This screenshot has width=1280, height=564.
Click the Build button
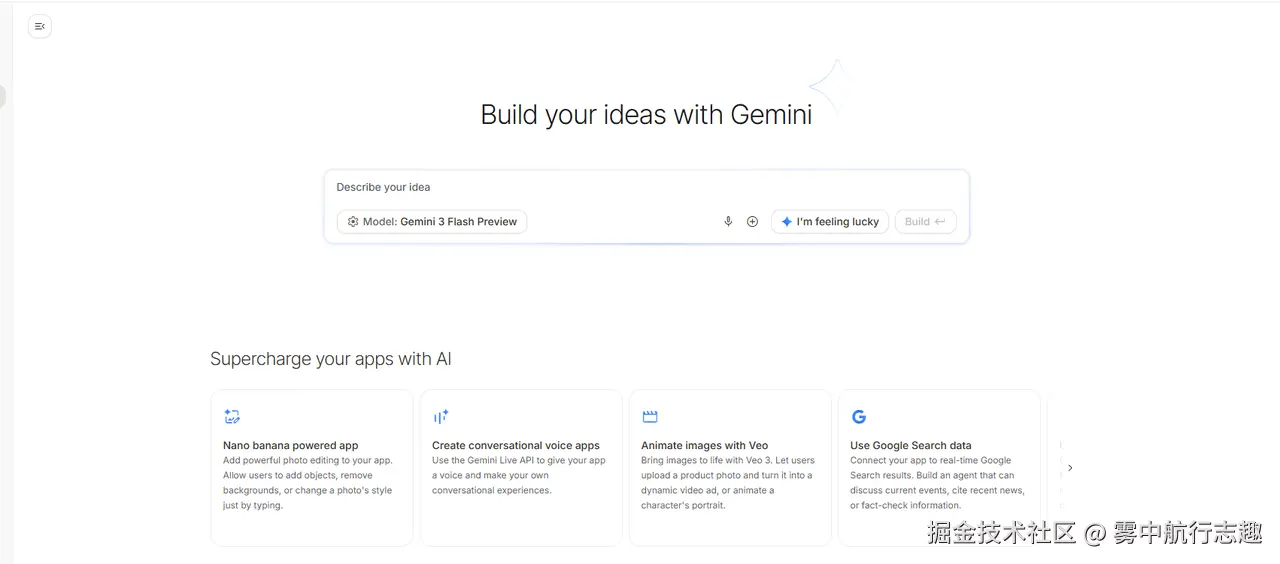coord(925,222)
